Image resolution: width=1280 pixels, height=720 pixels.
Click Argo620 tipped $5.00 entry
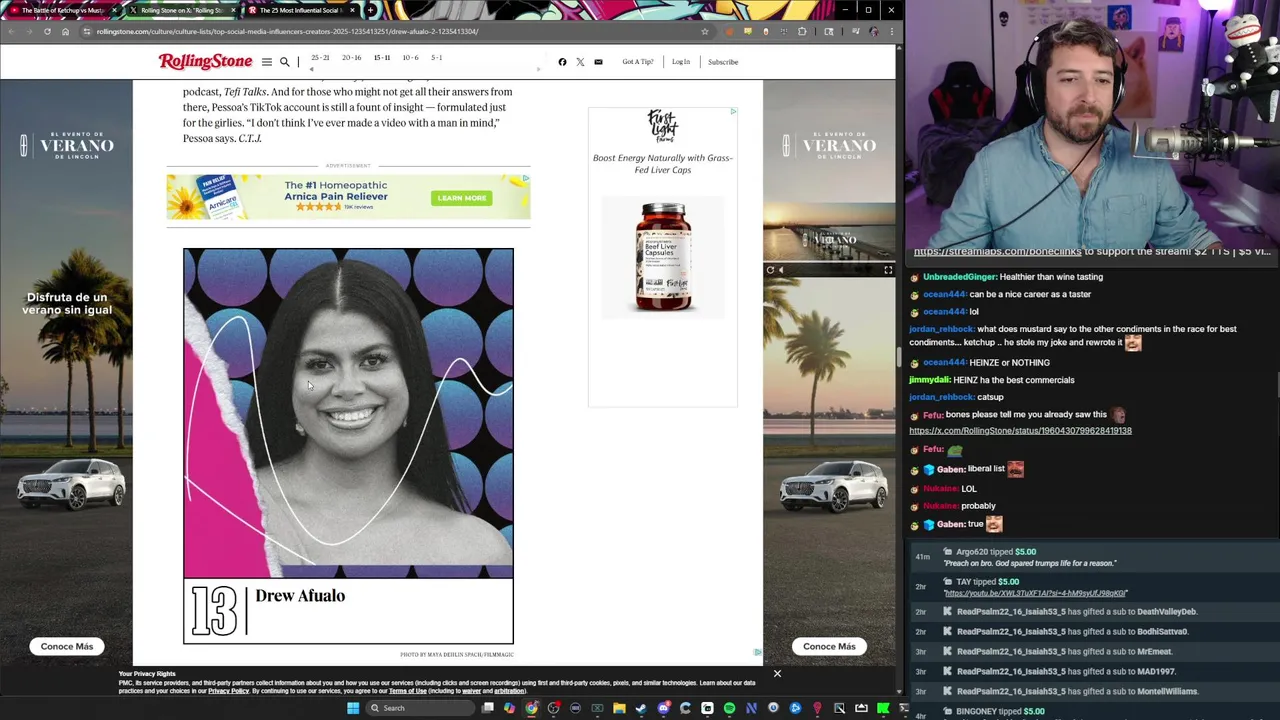[x=1094, y=558]
